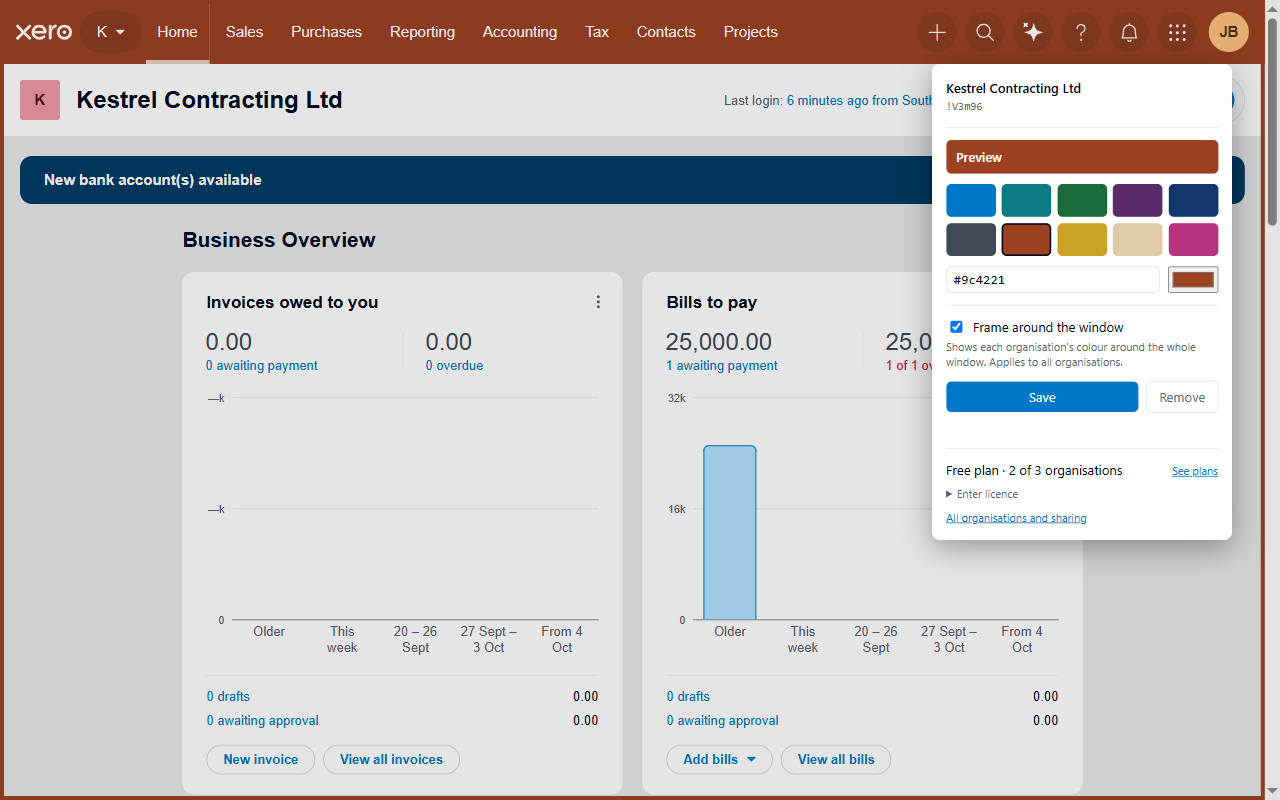The width and height of the screenshot is (1280, 800).
Task: Click the Remove colour button
Action: point(1182,397)
